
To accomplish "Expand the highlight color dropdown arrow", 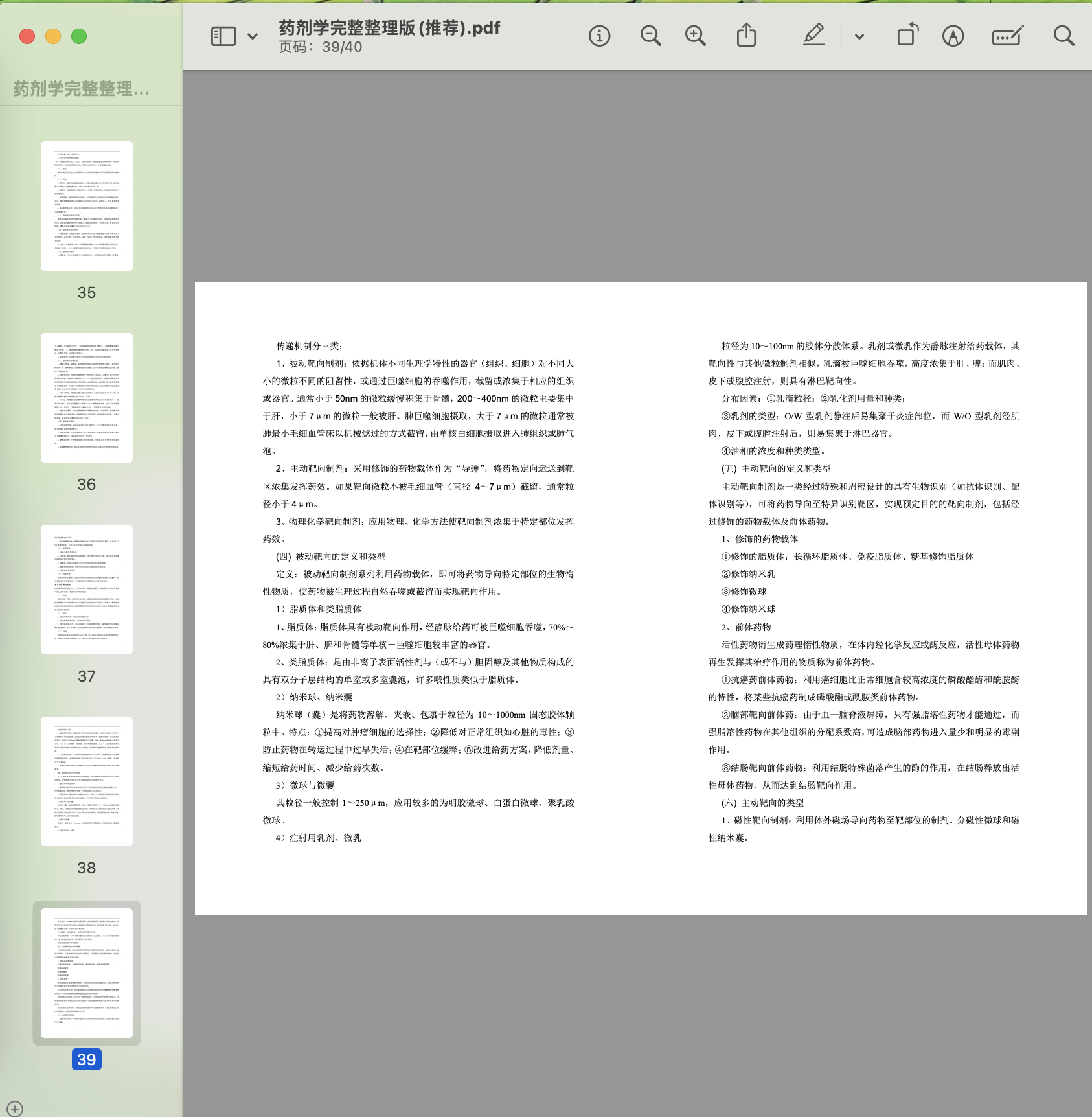I will click(x=859, y=37).
